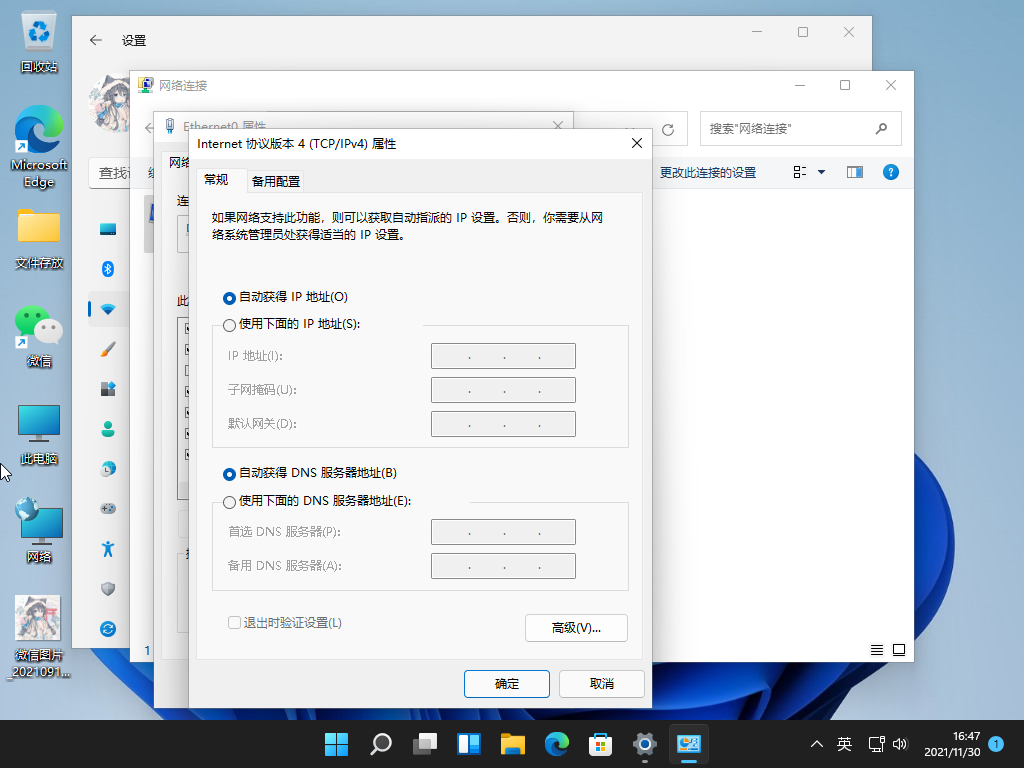Click the 高级(V)... button
1024x768 pixels.
coord(576,628)
